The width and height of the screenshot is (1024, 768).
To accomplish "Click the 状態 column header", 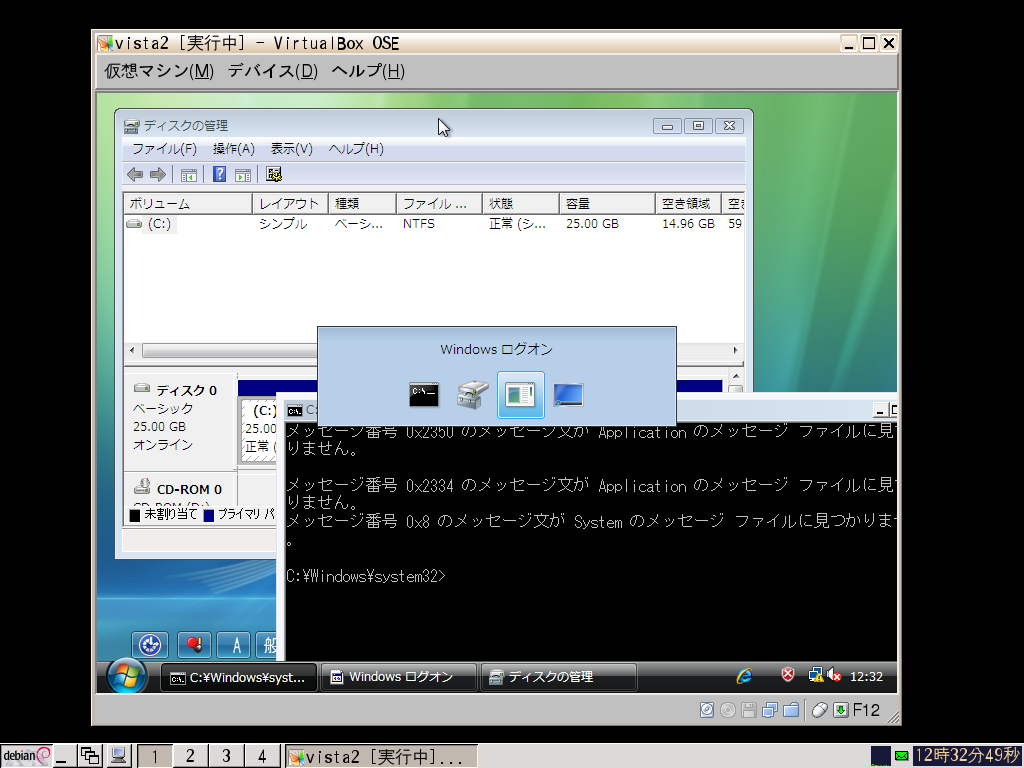I will coord(521,204).
